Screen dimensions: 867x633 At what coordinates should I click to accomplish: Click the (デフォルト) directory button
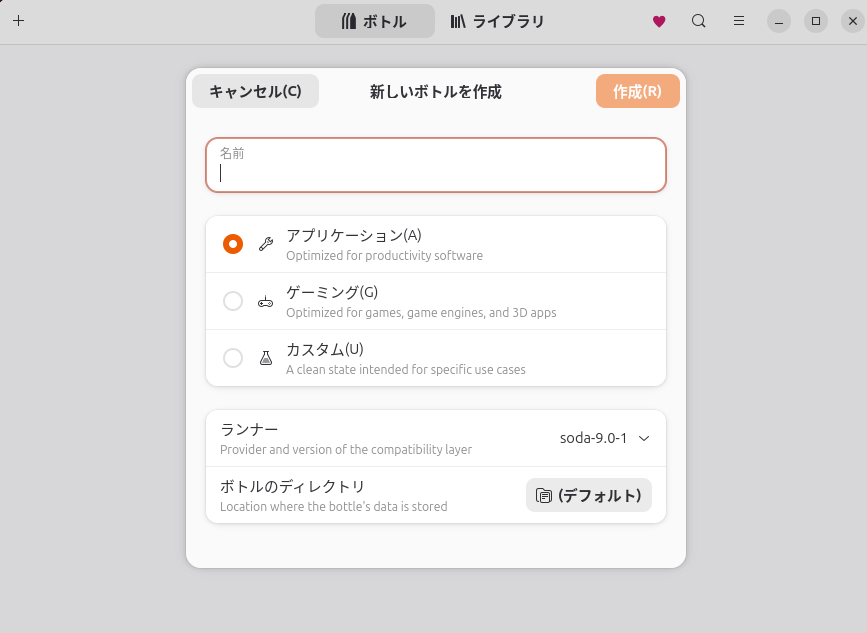coord(589,495)
